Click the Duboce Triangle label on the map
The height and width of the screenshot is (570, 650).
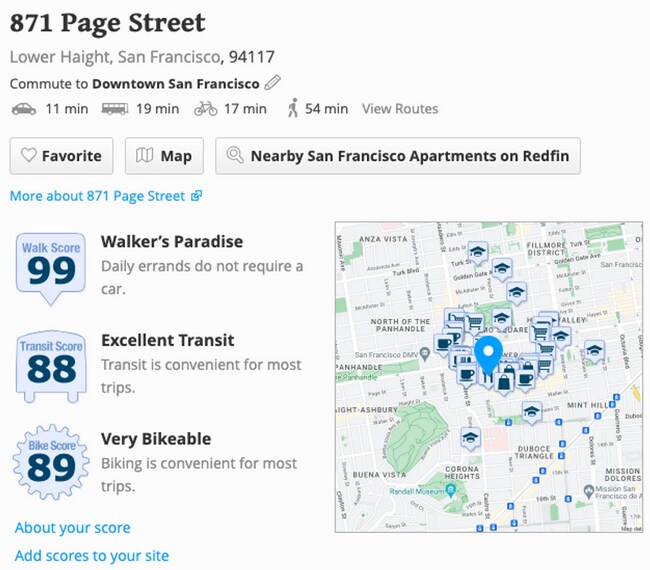pyautogui.click(x=534, y=452)
